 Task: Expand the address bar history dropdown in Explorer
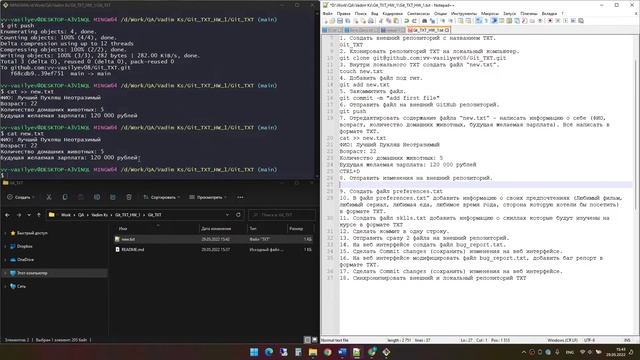coord(227,215)
